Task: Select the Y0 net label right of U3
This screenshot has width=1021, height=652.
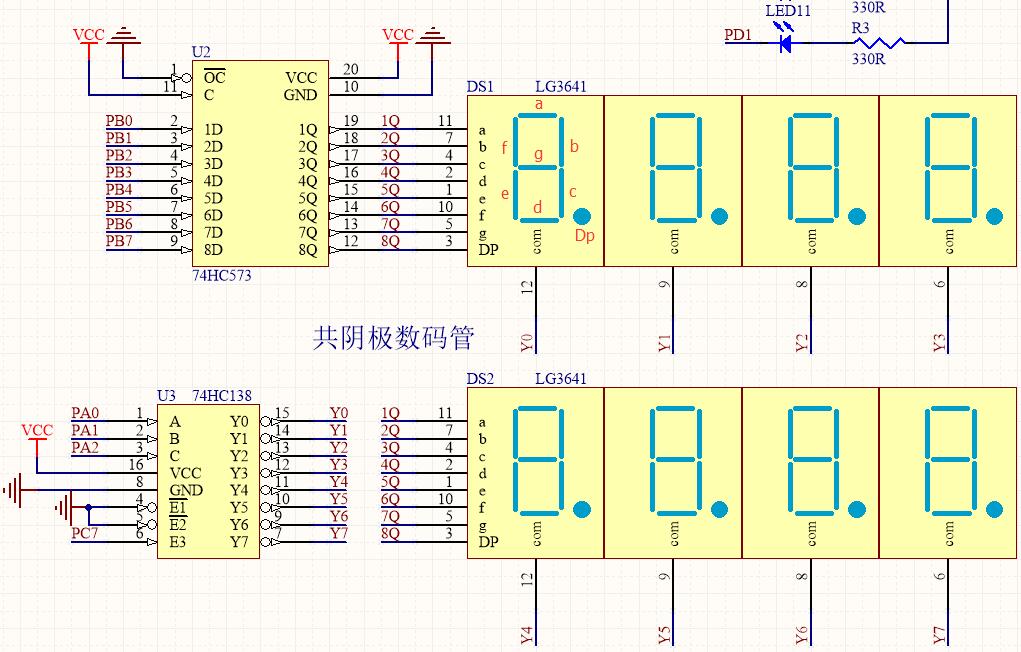Action: (x=339, y=413)
